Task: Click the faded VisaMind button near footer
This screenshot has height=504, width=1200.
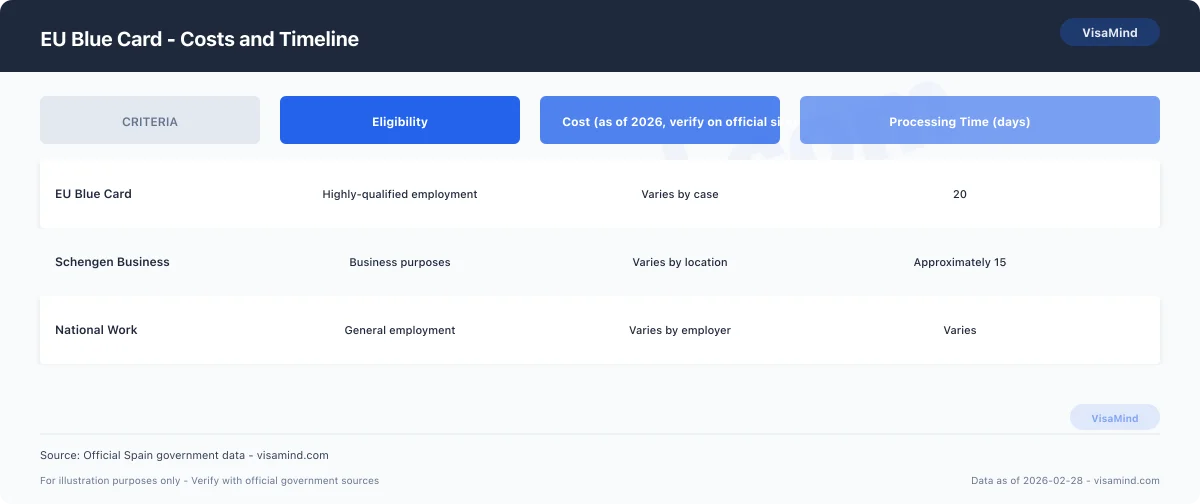Action: (1115, 418)
